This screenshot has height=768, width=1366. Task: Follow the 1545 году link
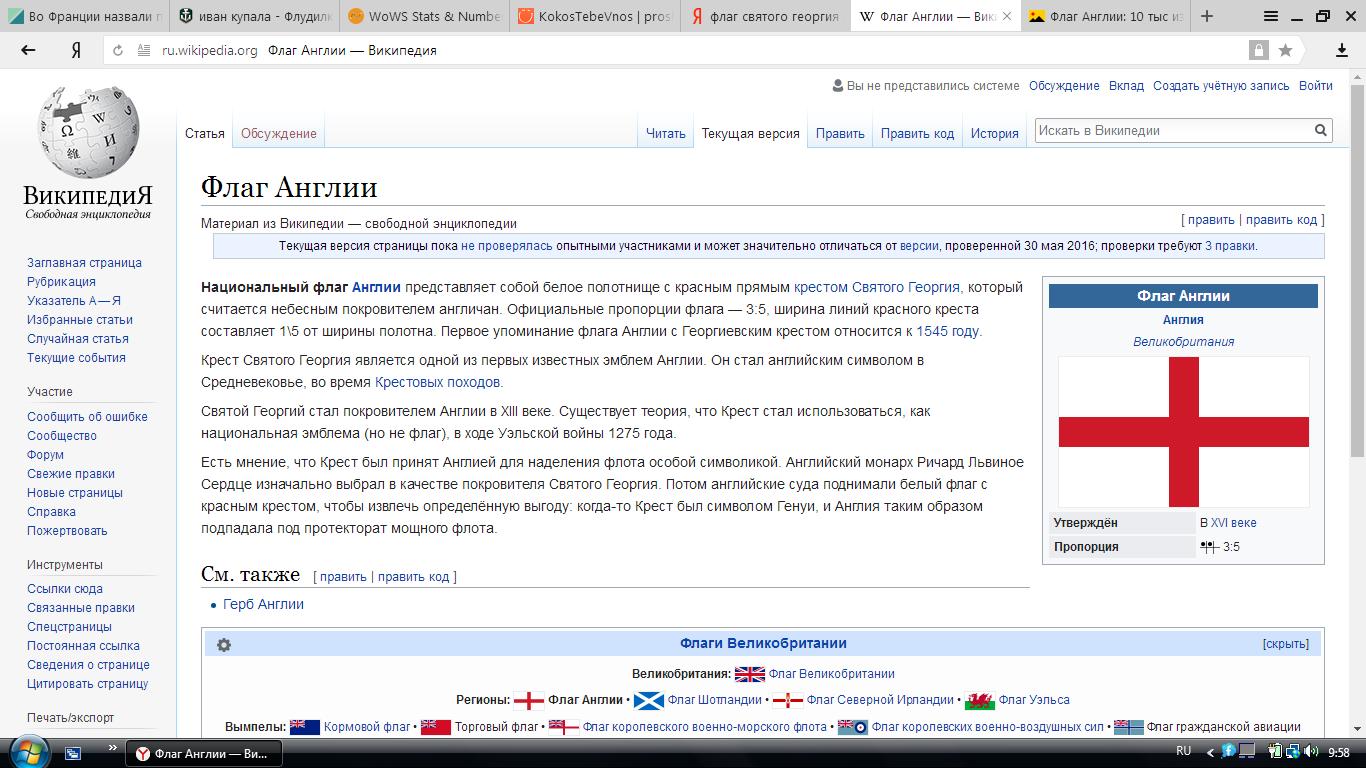tap(948, 331)
